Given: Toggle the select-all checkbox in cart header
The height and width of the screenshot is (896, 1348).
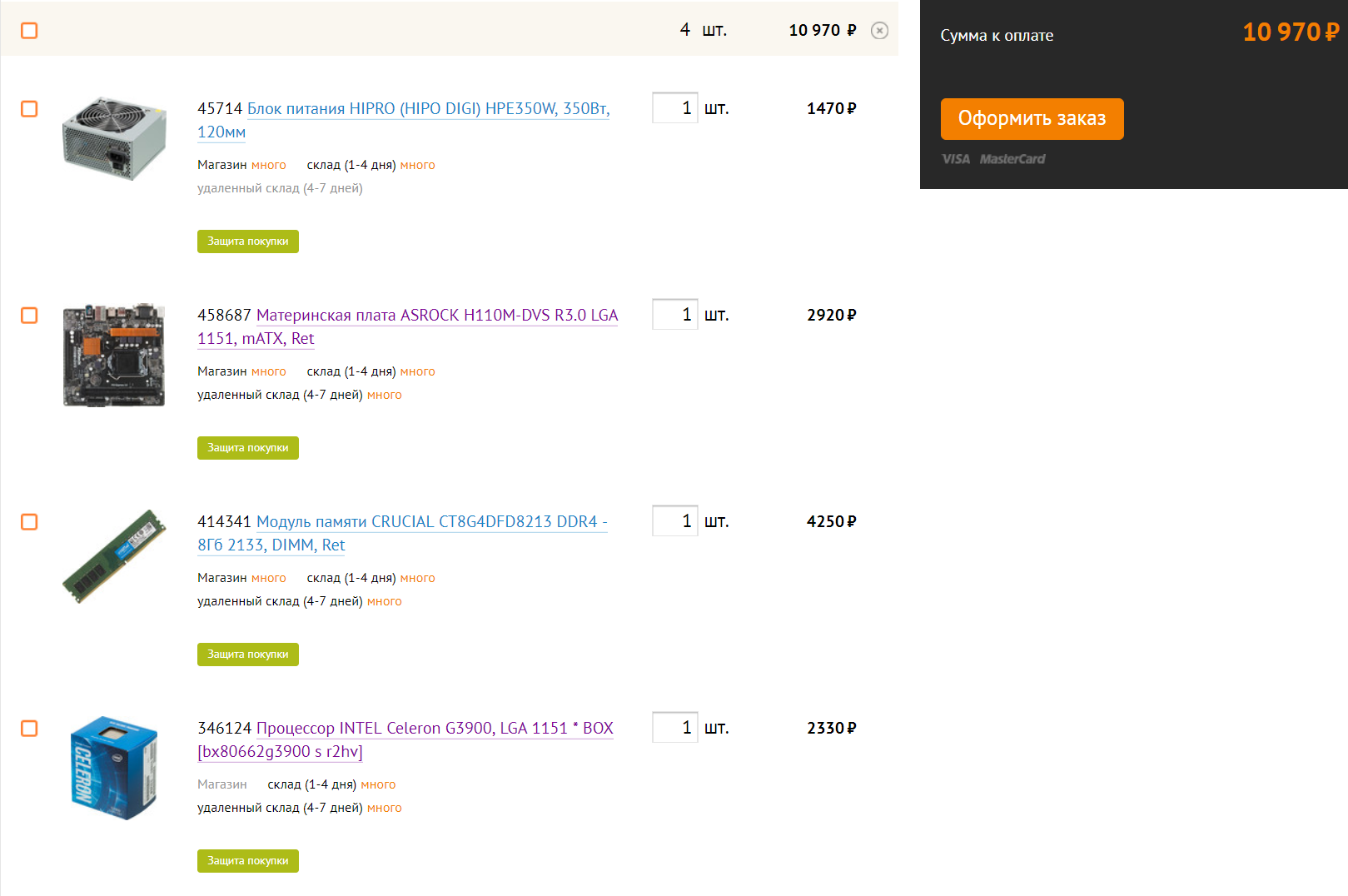Looking at the screenshot, I should (29, 31).
